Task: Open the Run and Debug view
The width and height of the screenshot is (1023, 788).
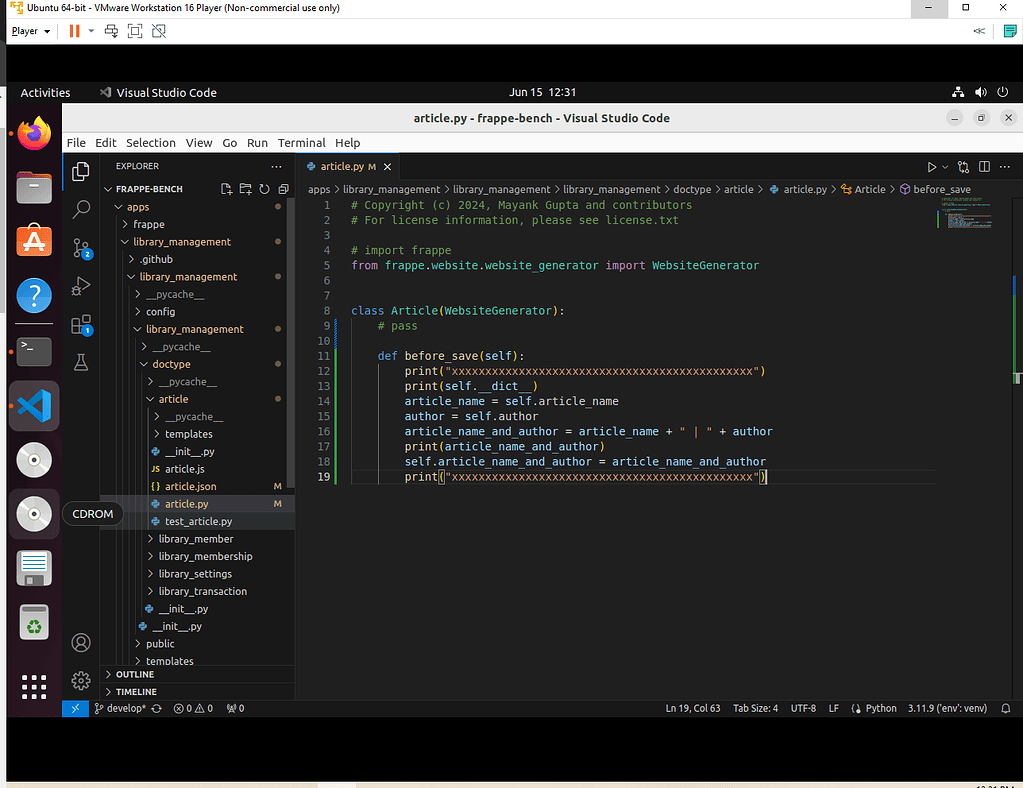Action: 81,286
